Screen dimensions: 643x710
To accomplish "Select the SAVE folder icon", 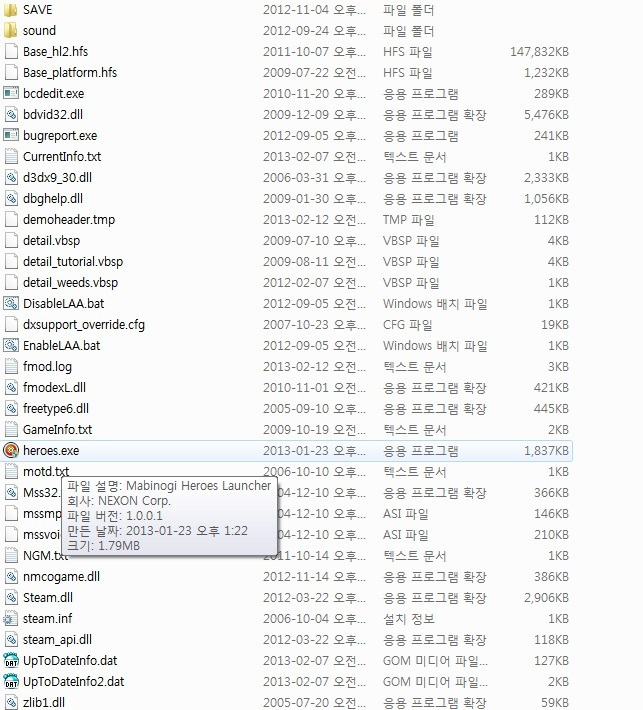I will (x=11, y=10).
